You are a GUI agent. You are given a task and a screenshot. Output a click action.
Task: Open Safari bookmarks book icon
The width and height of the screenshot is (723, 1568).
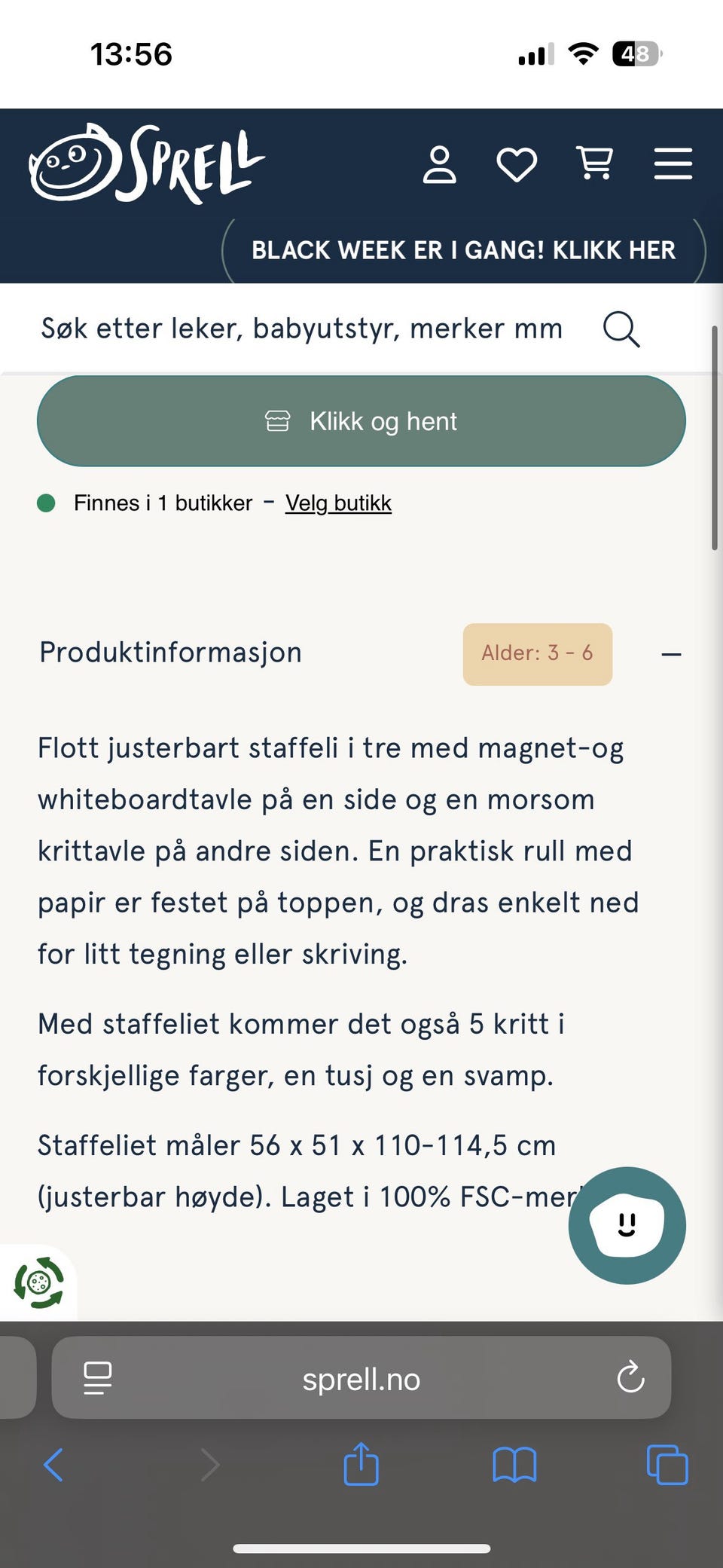514,1466
